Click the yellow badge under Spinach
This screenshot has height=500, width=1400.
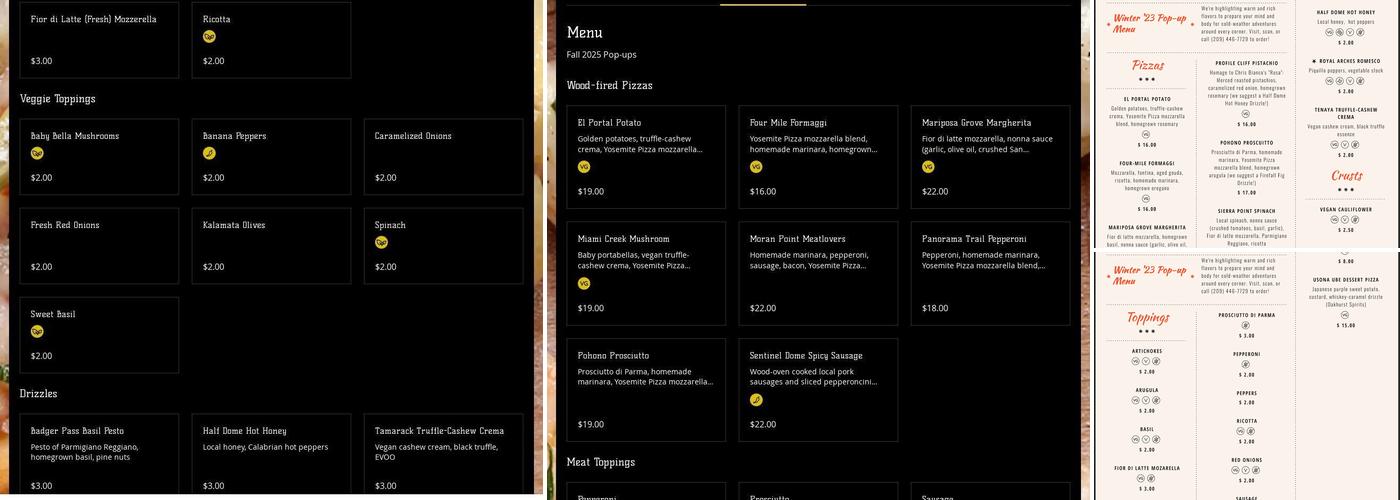[381, 242]
